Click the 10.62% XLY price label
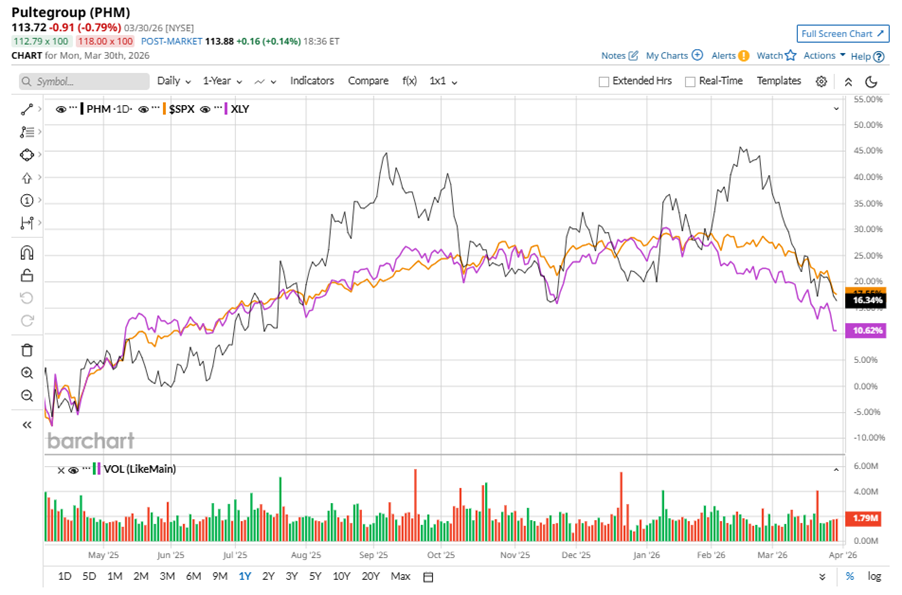Image resolution: width=902 pixels, height=595 pixels. pos(866,330)
